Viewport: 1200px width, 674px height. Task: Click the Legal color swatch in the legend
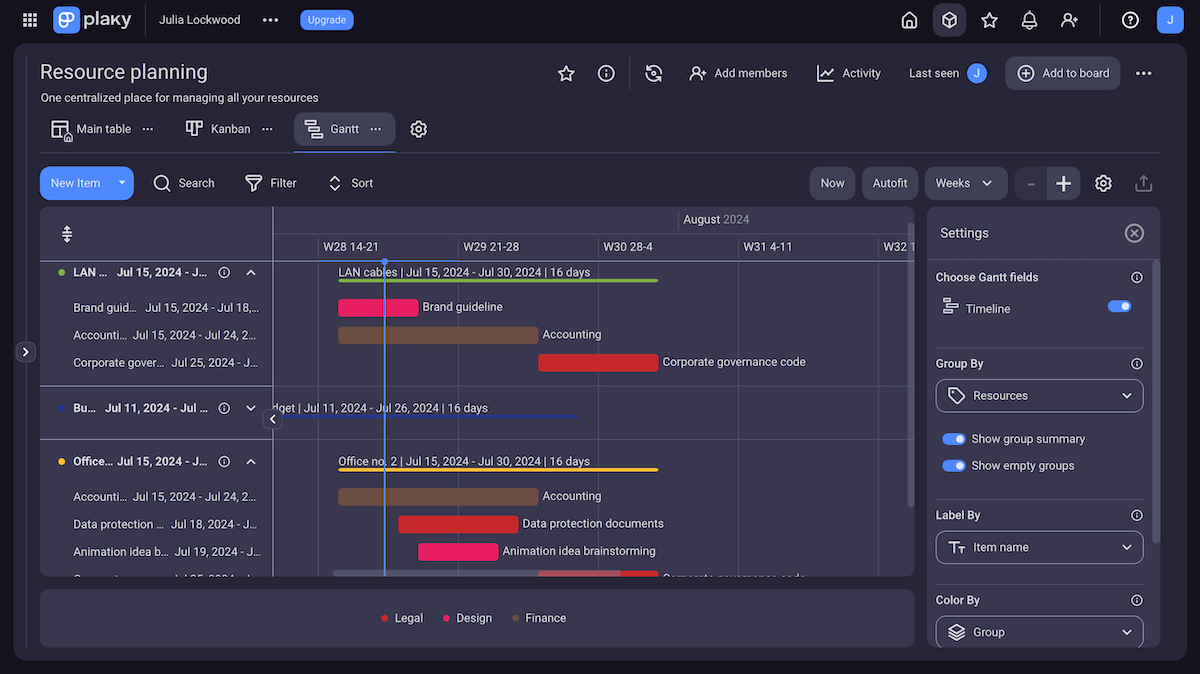386,617
